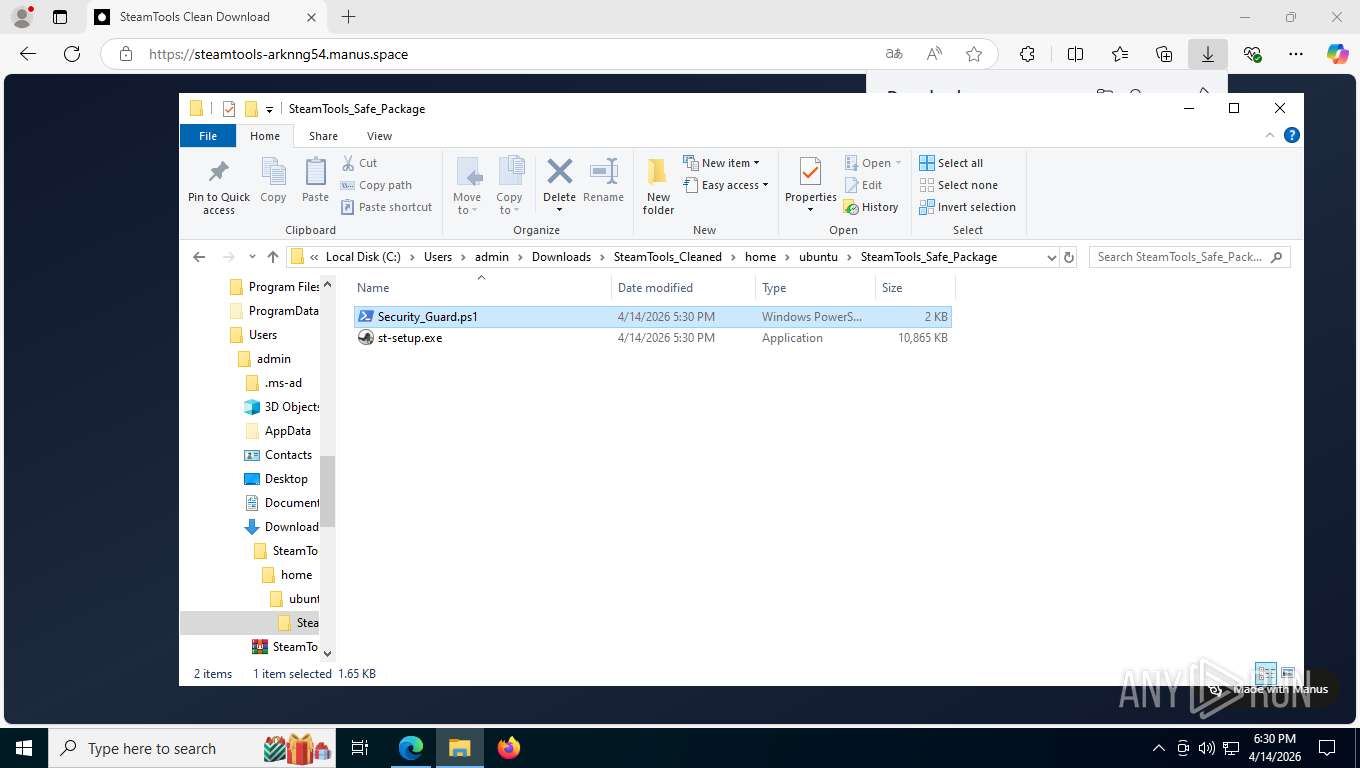
Task: Select Users in navigation tree
Action: (x=253, y=335)
